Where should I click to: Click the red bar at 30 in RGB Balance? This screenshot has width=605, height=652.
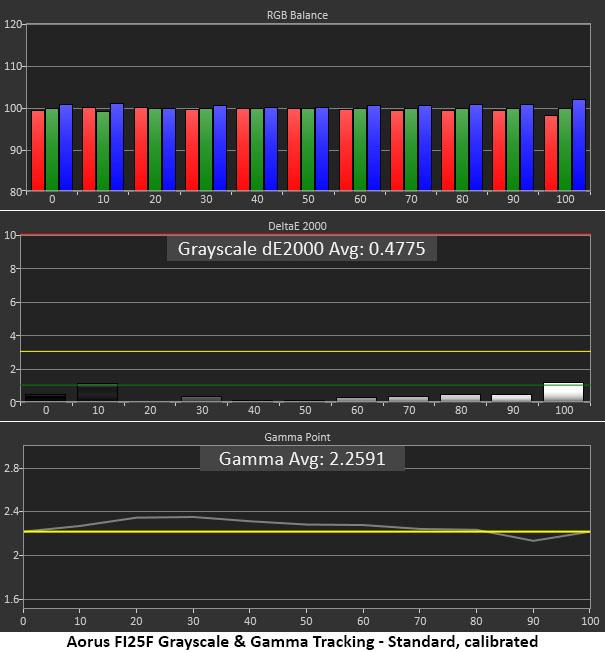(x=192, y=150)
